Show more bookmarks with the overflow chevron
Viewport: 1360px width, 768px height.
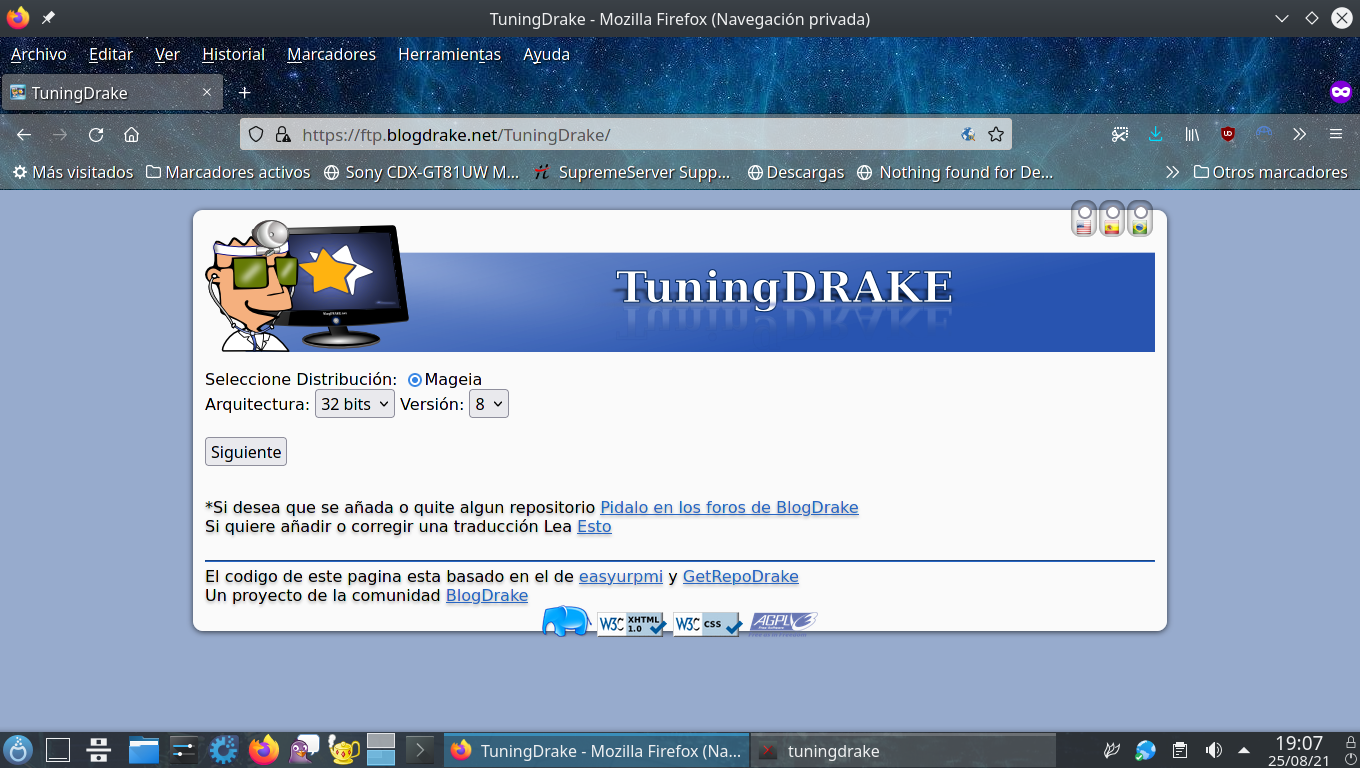point(1172,172)
